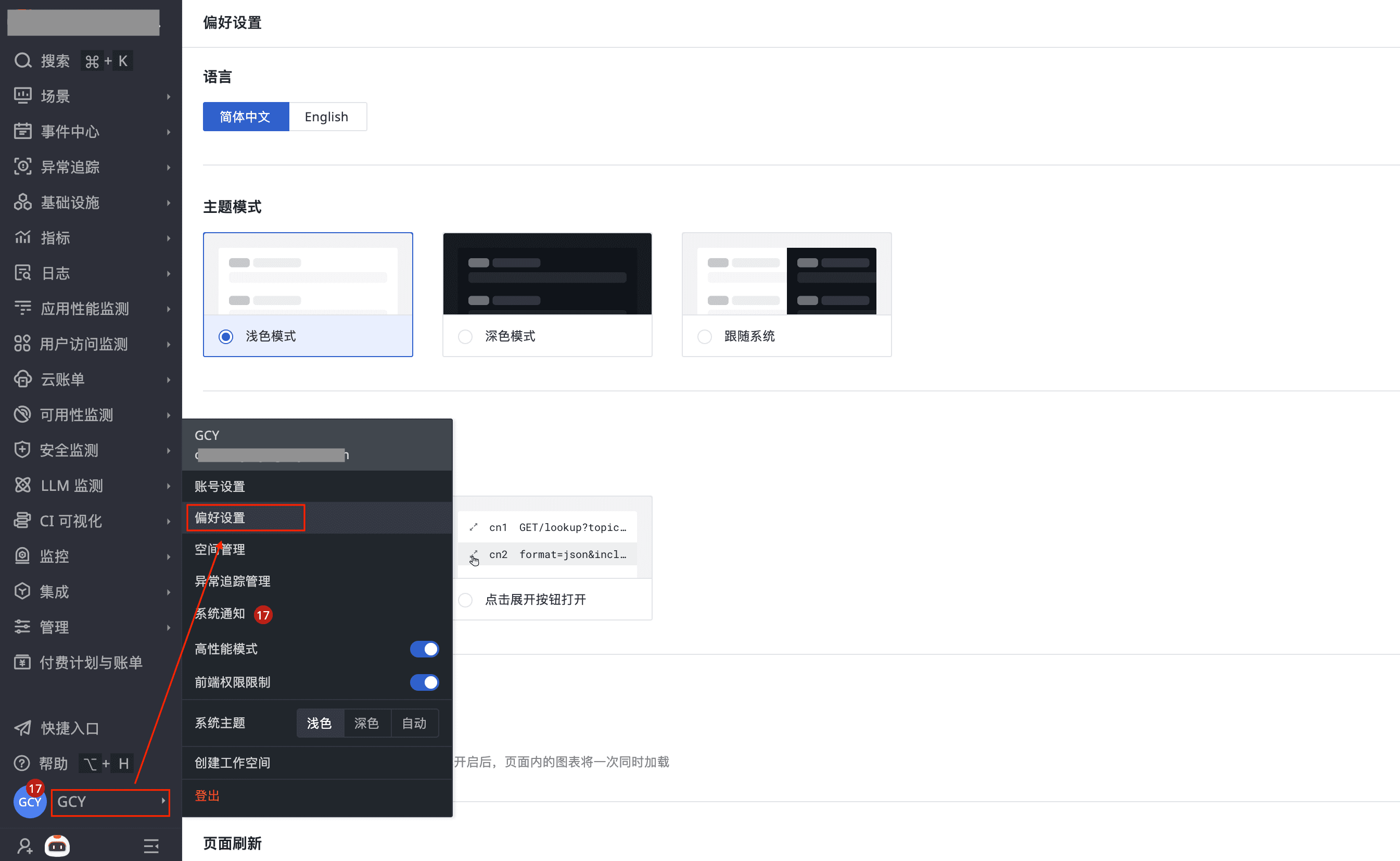Screen dimensions: 1400x861
Task: Expand the 场景 submenu arrow
Action: pyautogui.click(x=169, y=96)
